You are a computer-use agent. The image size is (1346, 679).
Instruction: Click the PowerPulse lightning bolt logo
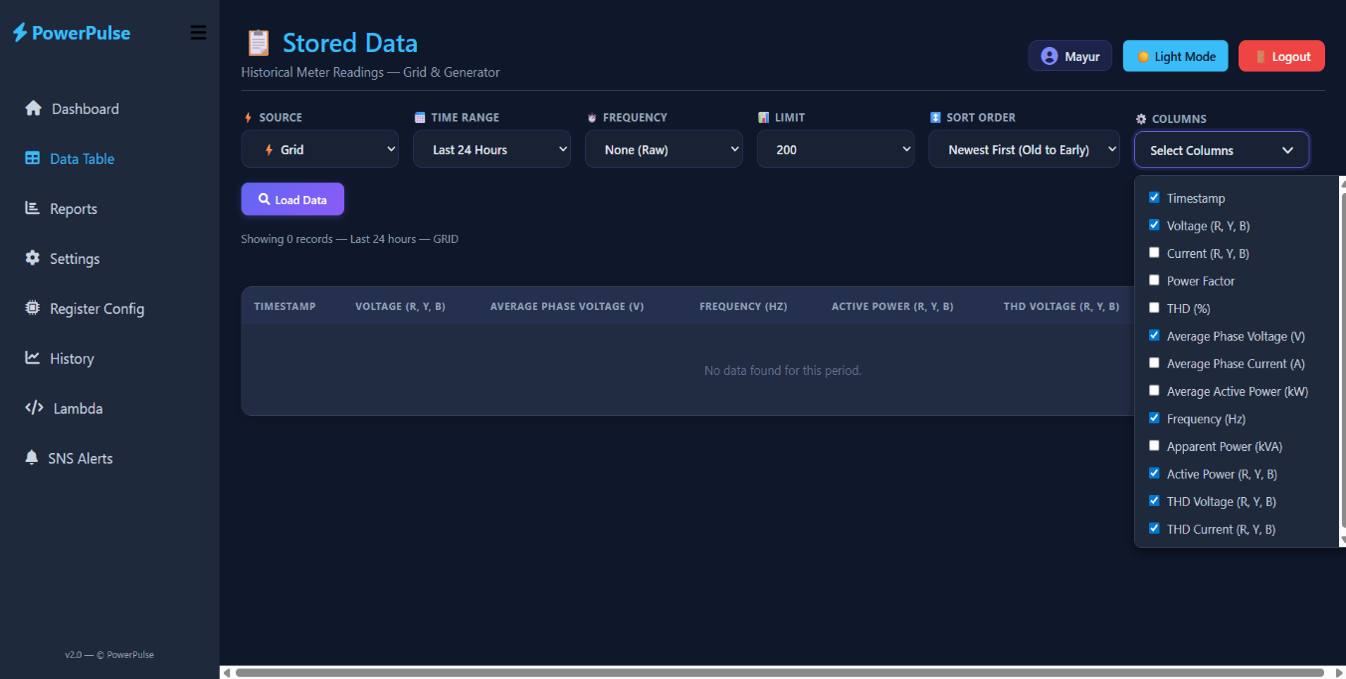(20, 33)
